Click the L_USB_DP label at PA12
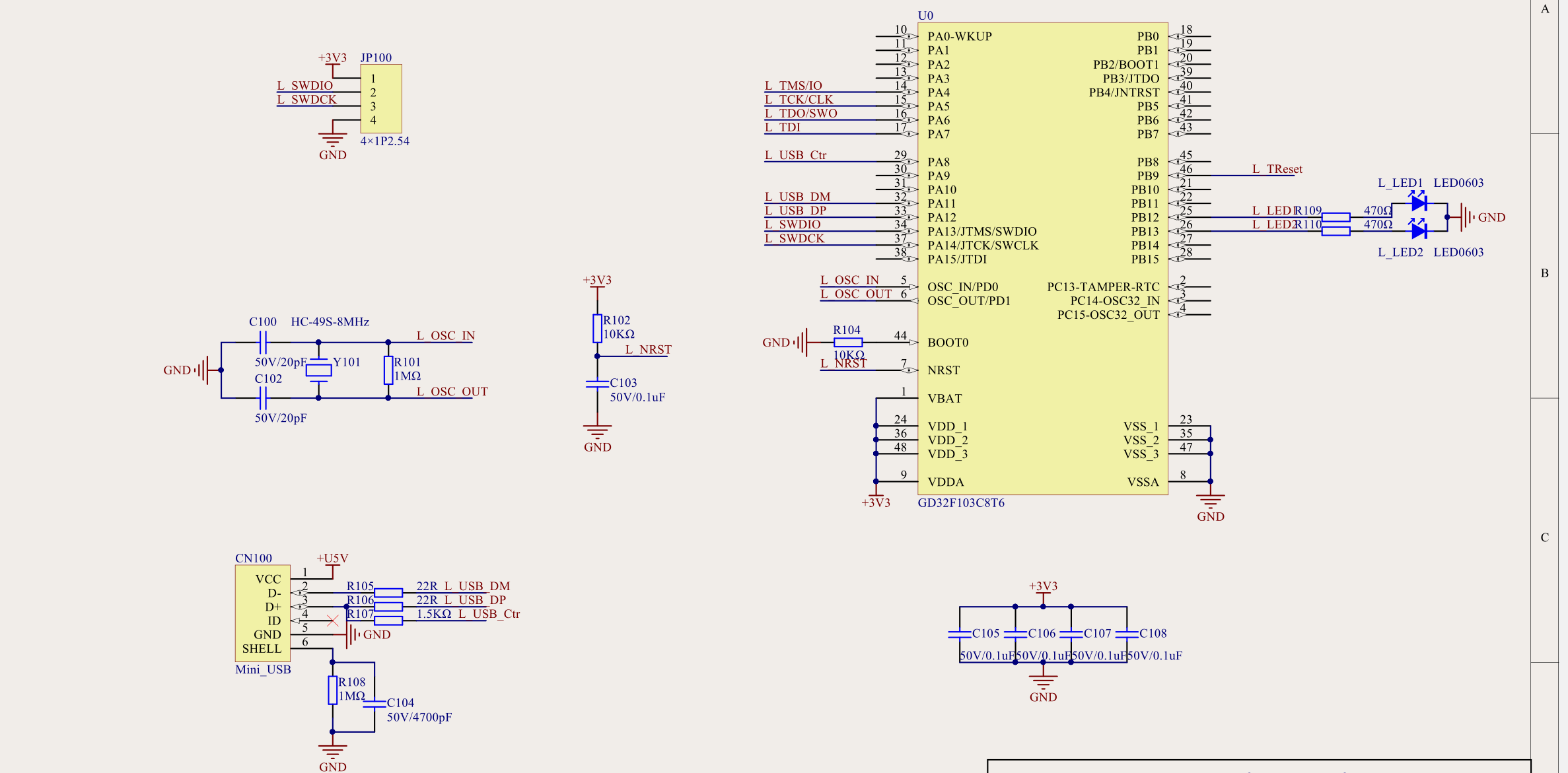Screen dimensions: 1568x773 [795, 211]
